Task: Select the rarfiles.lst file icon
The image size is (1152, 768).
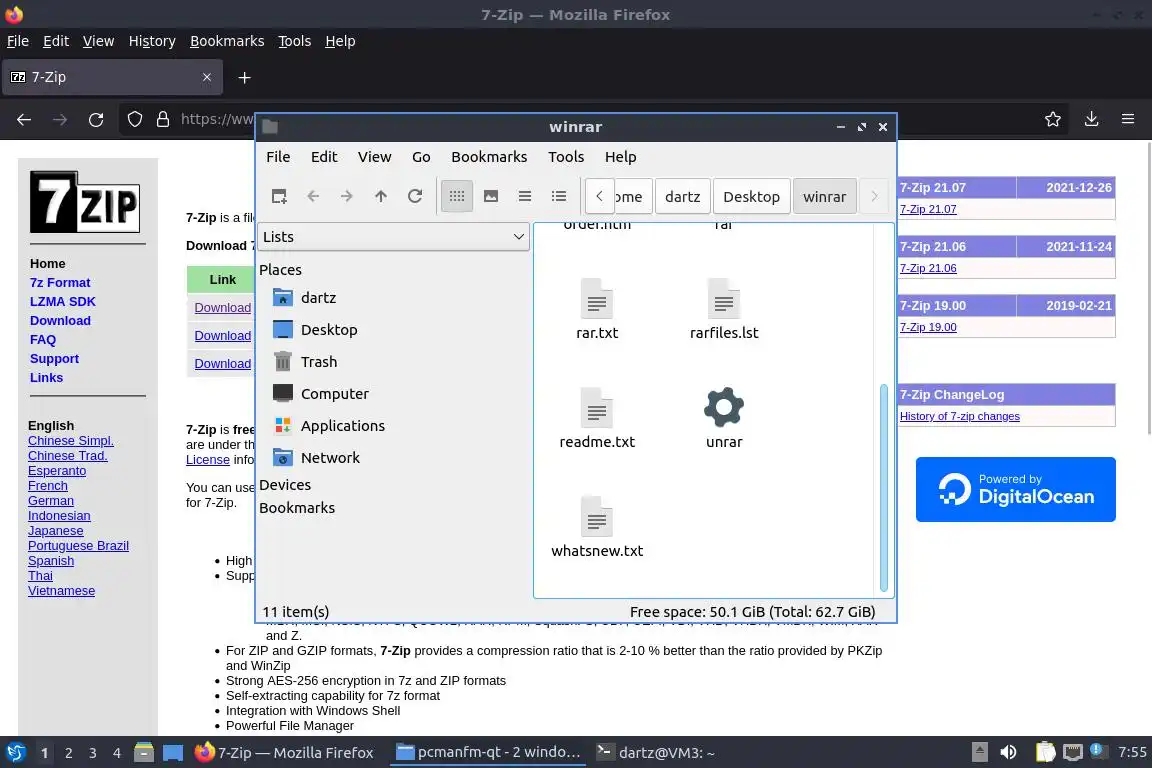Action: [724, 298]
